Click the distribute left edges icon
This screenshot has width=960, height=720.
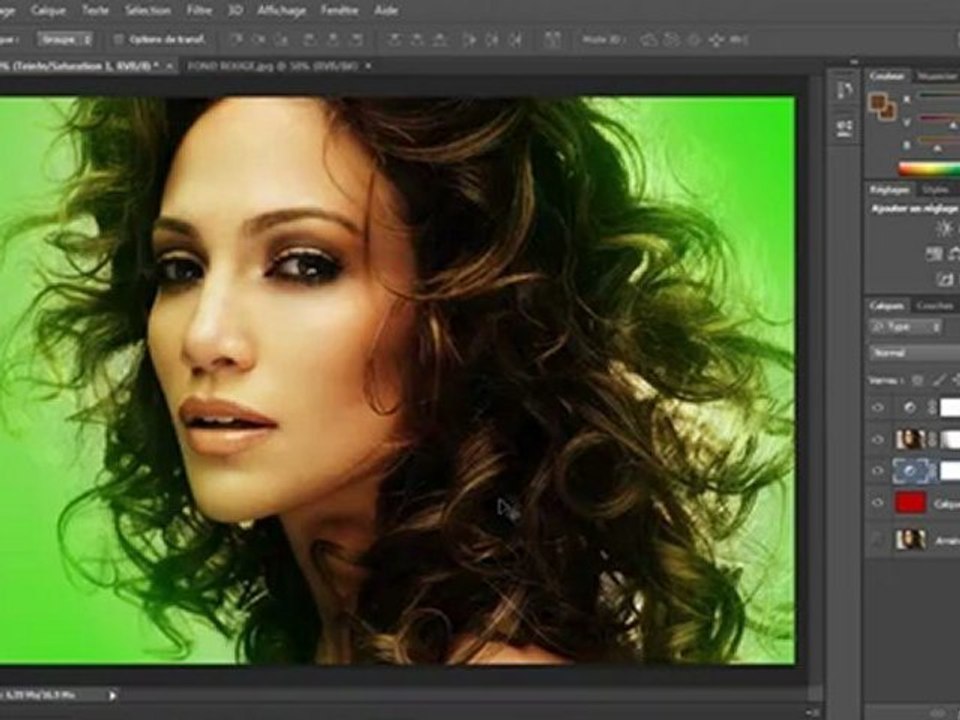[x=469, y=40]
